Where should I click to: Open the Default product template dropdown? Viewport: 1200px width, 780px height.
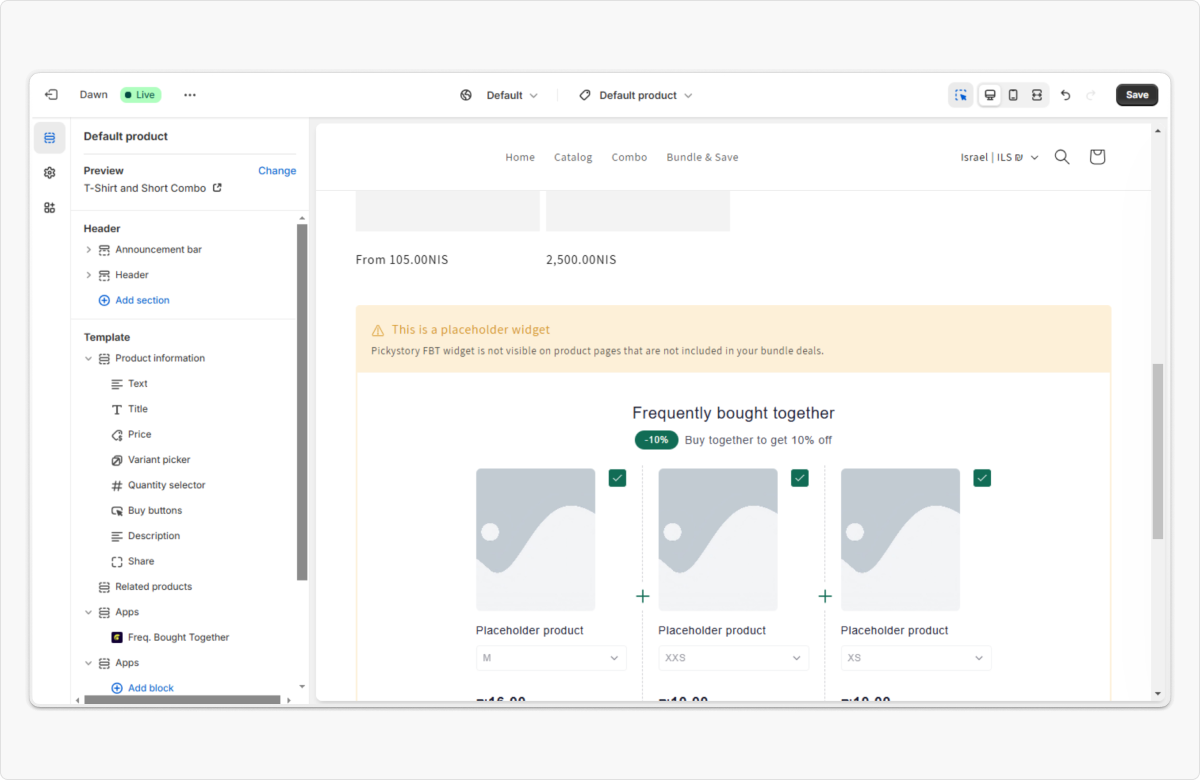pos(636,95)
